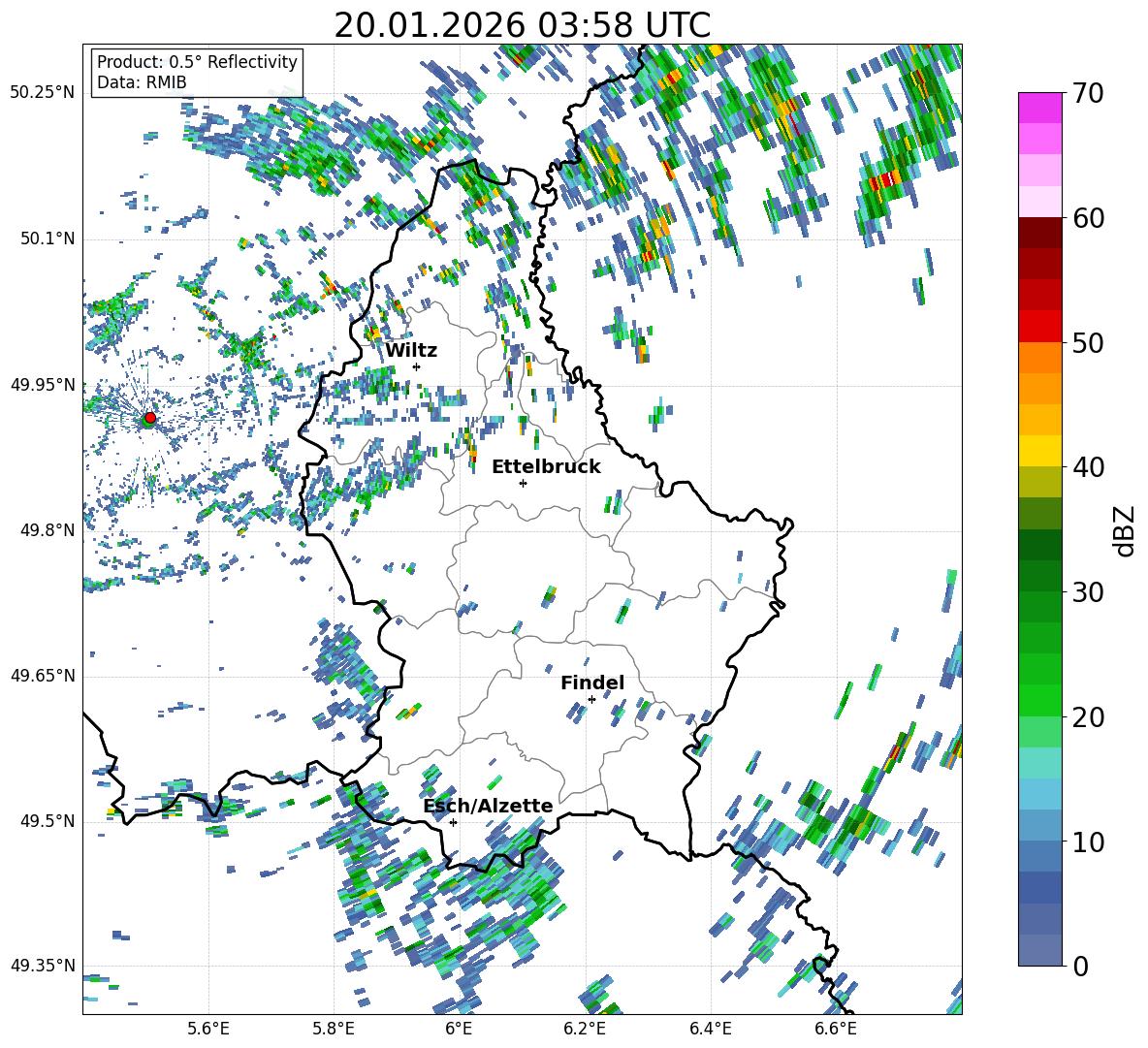Click the 40 tick on the colorbar

click(x=1087, y=467)
